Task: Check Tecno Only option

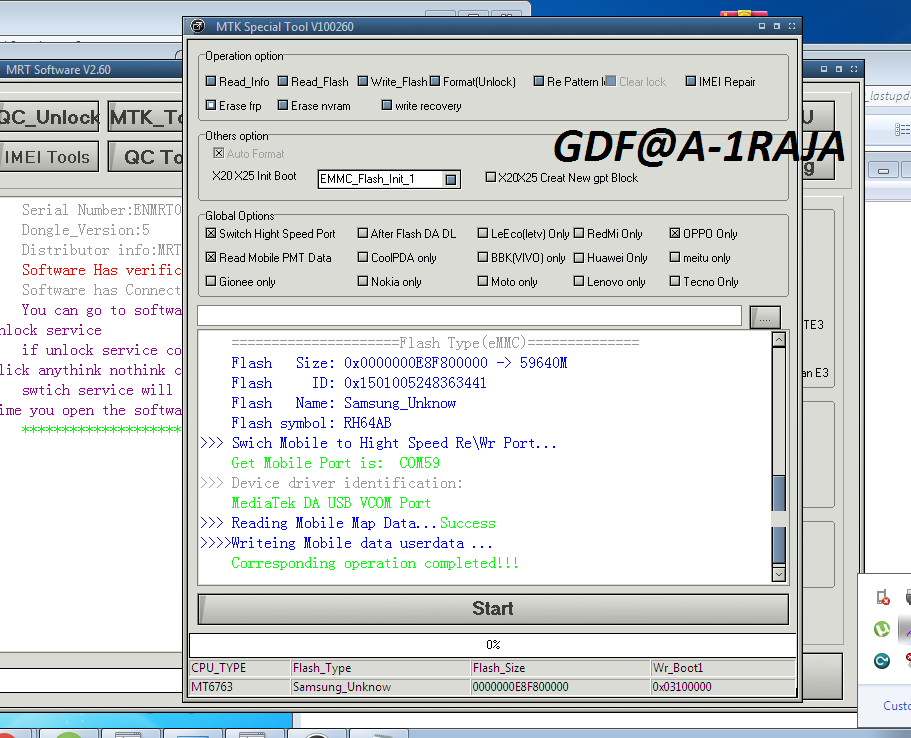Action: pos(675,281)
